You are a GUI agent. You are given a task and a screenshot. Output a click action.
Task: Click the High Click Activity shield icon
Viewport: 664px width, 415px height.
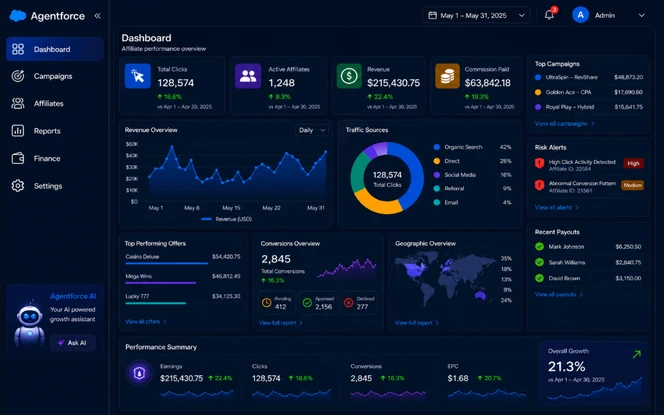539,163
